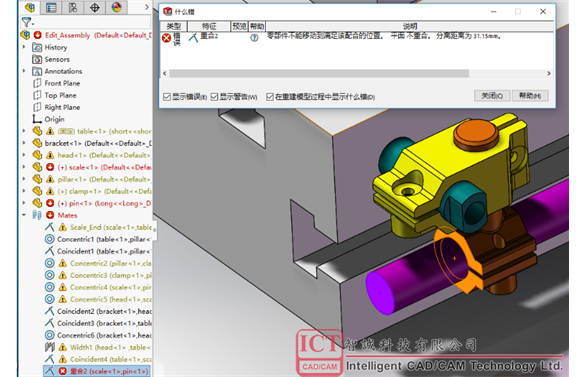Viewport: 584px width, 377px height.
Task: Click the 帮助 button in dialog
Action: coord(530,96)
